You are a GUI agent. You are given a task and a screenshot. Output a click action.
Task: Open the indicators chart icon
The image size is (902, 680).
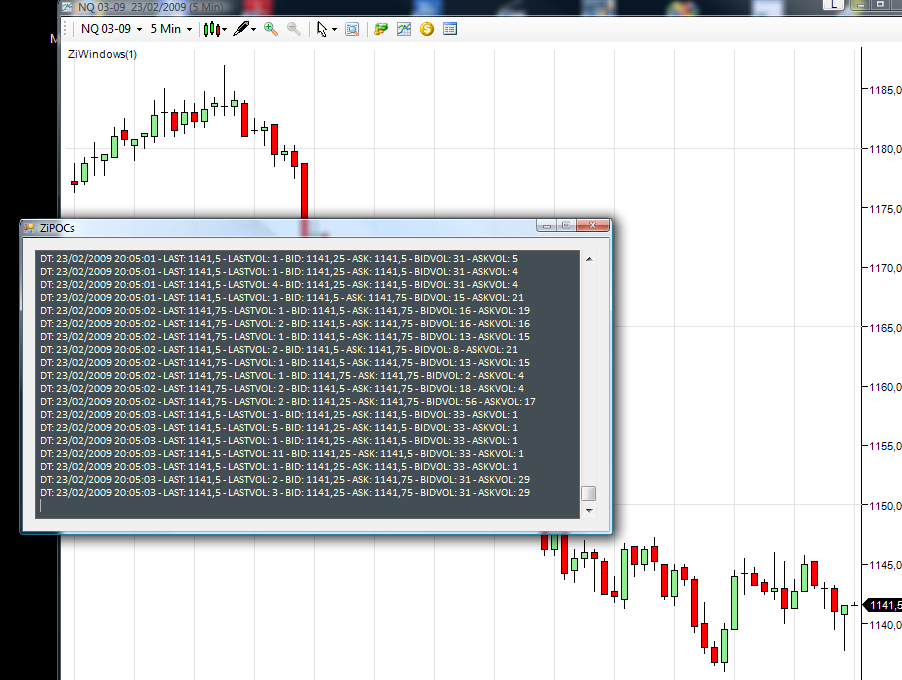tap(404, 29)
